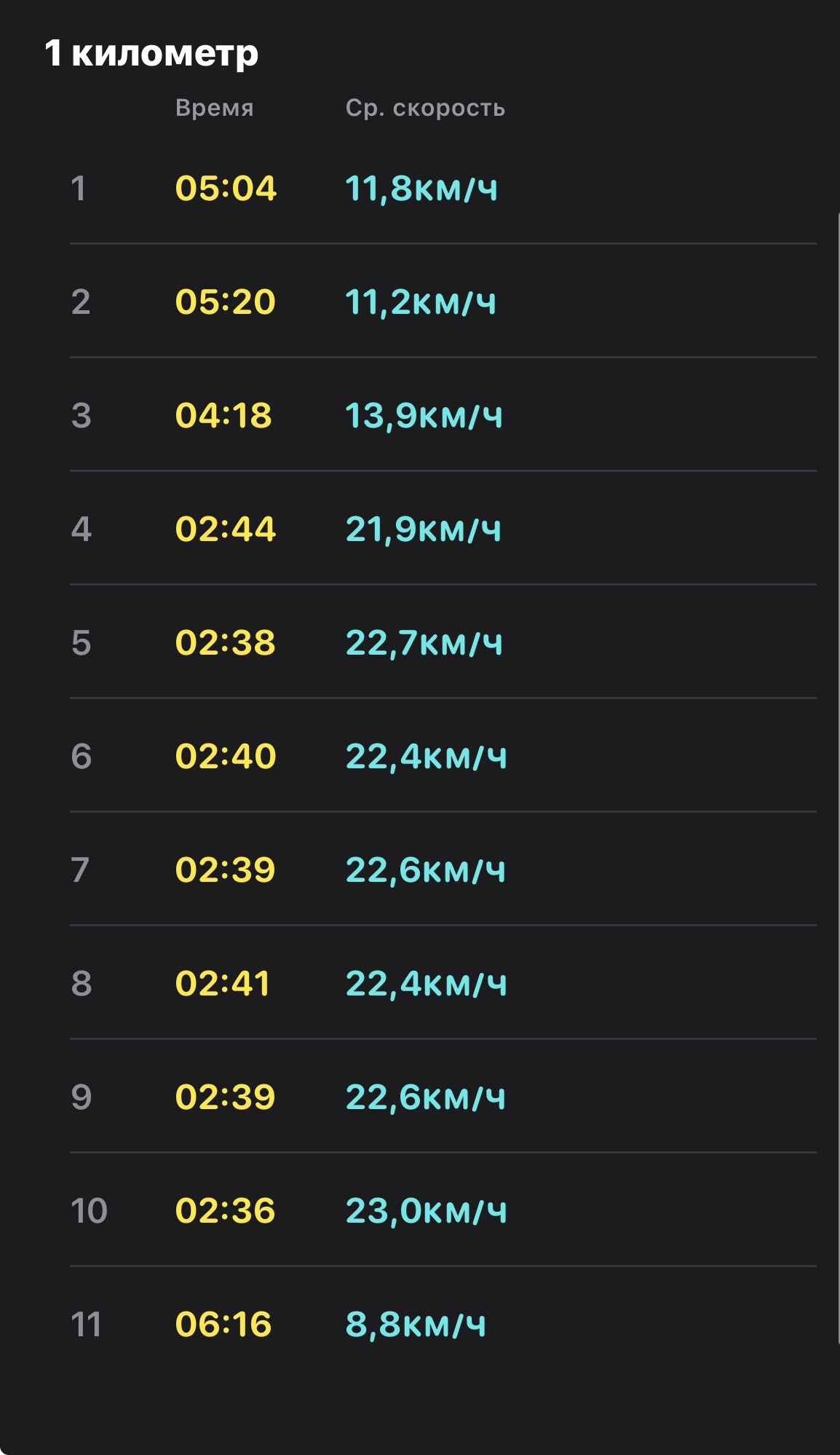Select the Ср. скорость column header
Image resolution: width=840 pixels, height=1455 pixels.
click(425, 108)
